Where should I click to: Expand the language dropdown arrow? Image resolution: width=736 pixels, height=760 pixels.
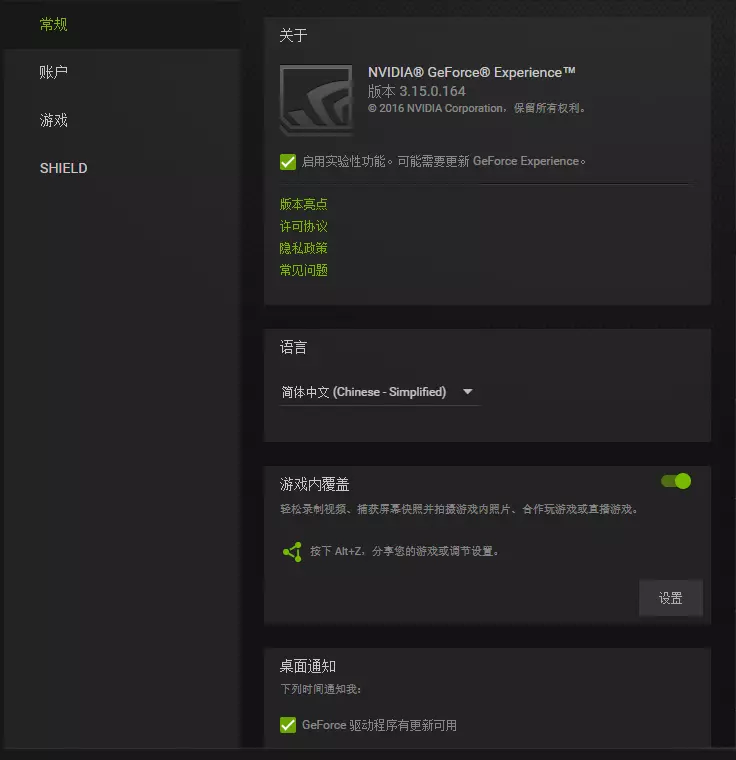(467, 392)
